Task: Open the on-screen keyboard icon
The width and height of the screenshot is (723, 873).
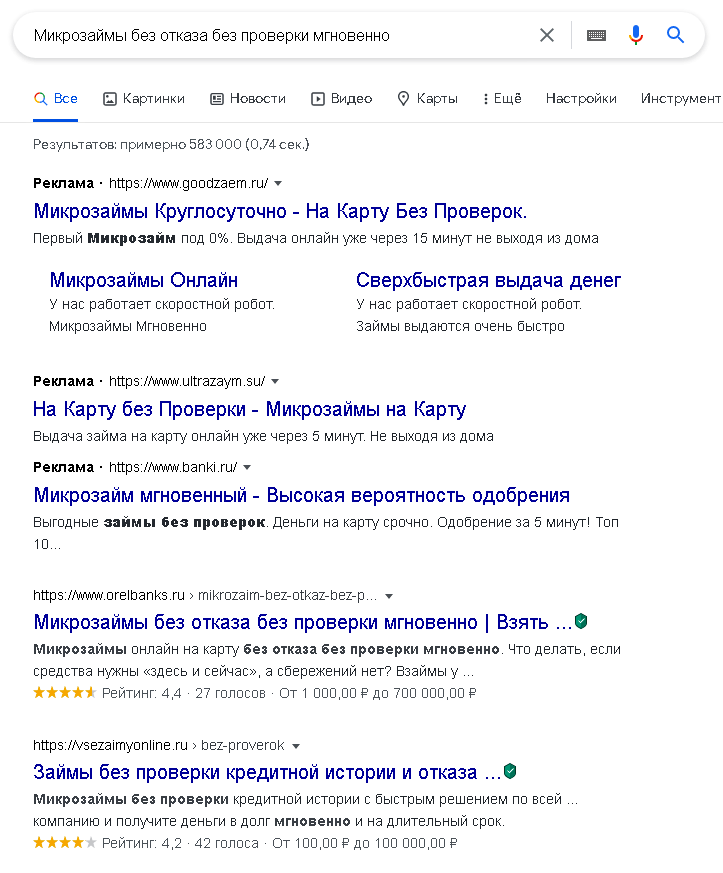Action: pyautogui.click(x=596, y=35)
